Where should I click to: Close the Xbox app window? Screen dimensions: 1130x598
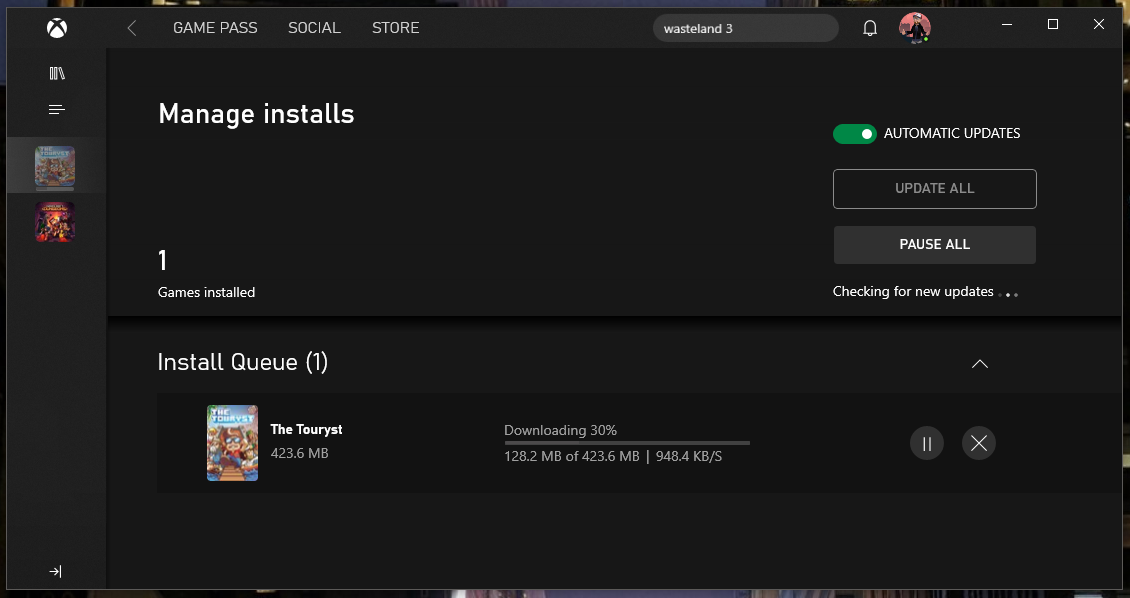1099,24
